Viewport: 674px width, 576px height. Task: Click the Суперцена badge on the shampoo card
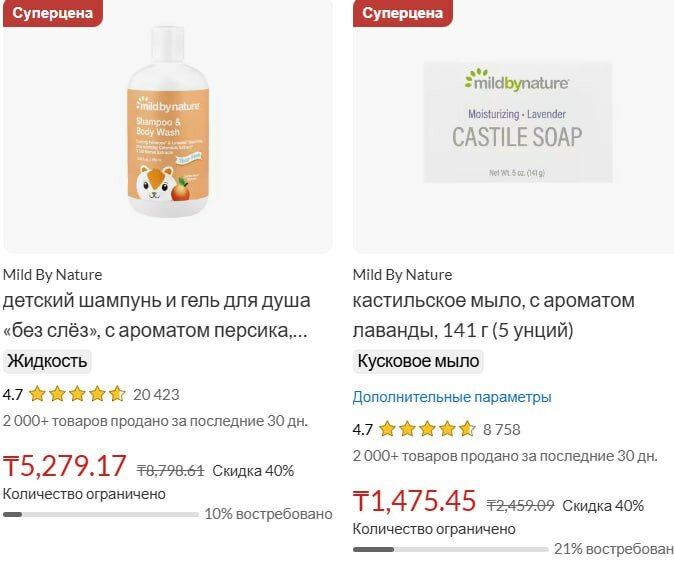tap(52, 13)
